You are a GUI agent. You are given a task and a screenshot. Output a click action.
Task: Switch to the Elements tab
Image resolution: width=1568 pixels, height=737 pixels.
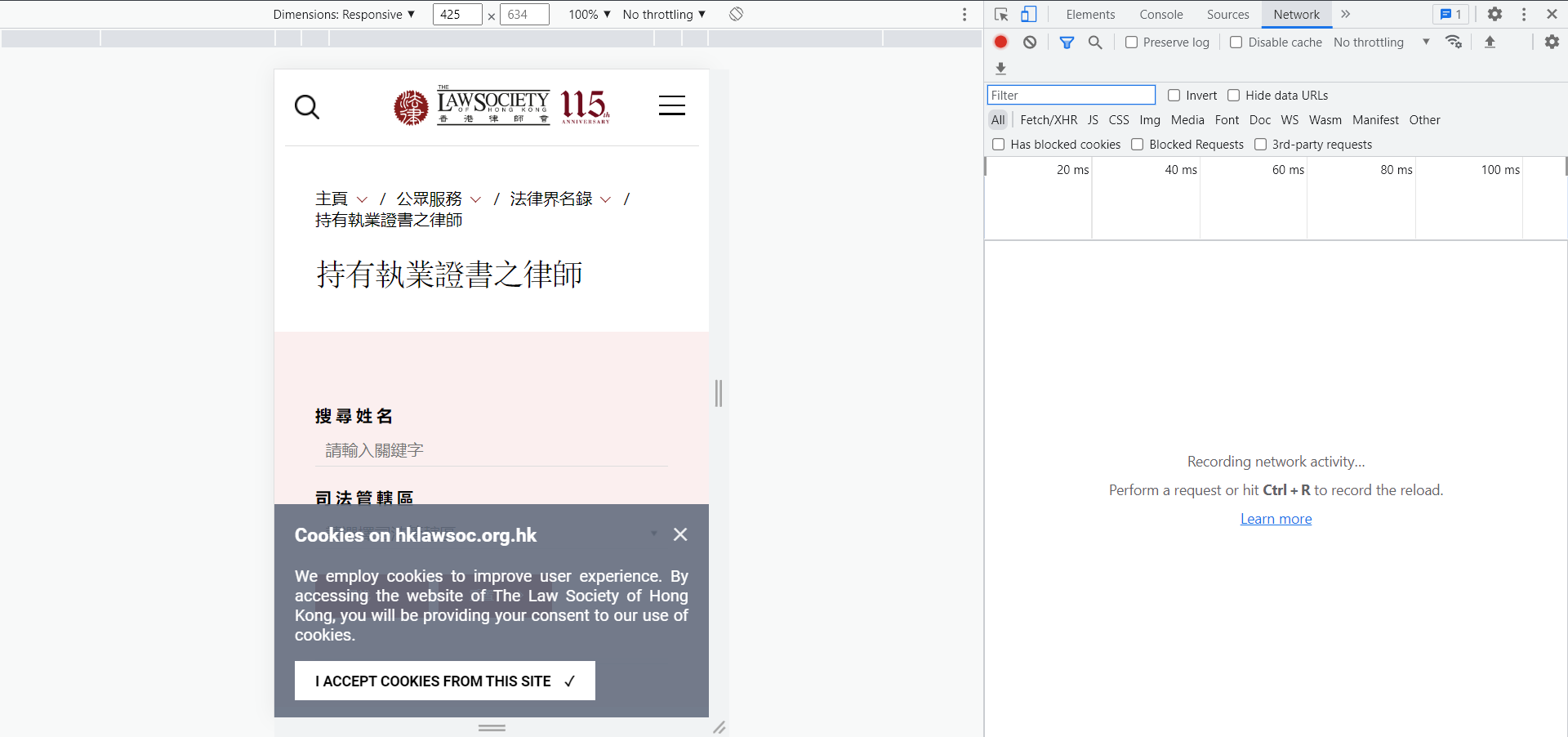click(x=1090, y=14)
